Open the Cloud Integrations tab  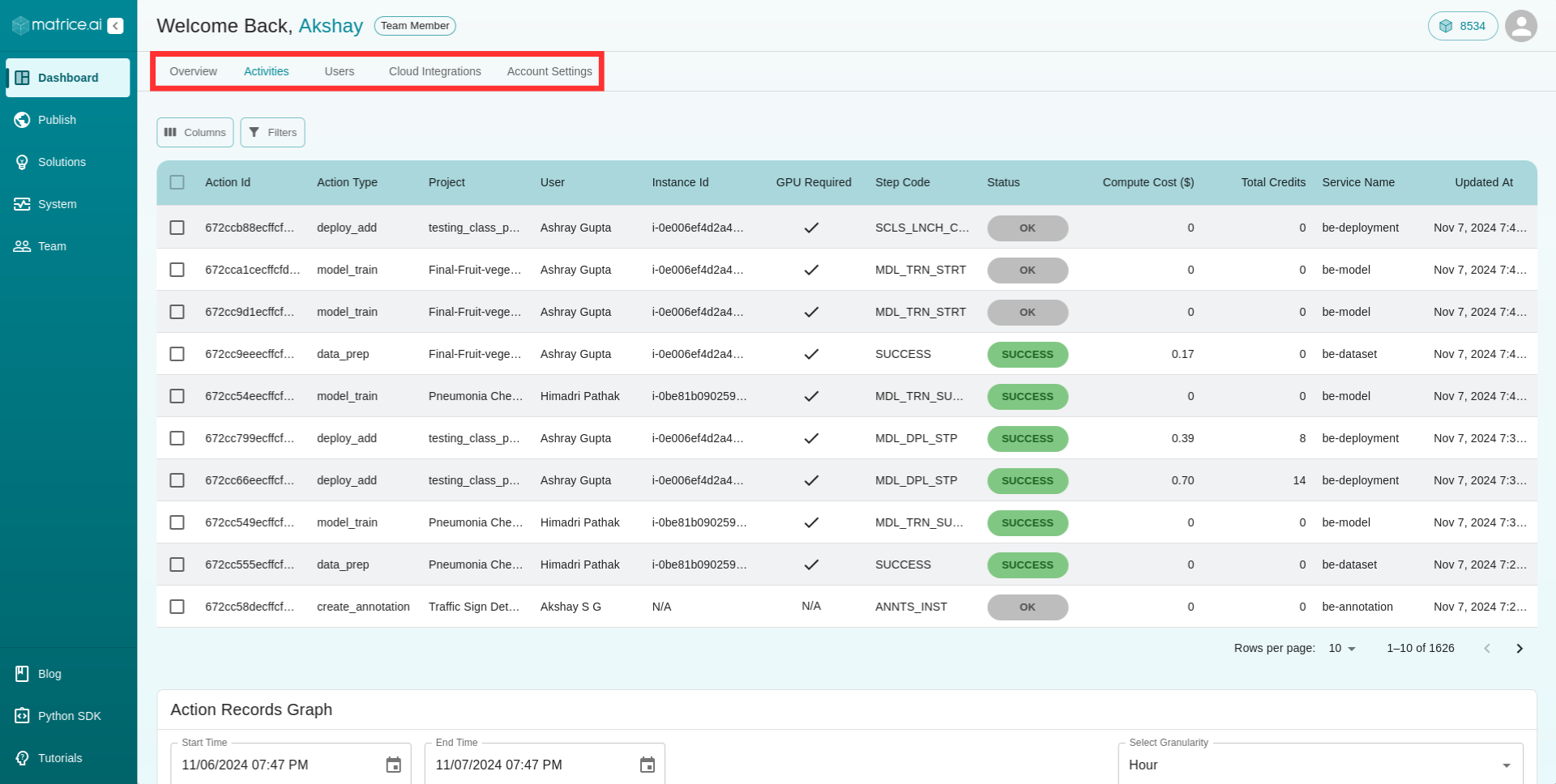(435, 71)
